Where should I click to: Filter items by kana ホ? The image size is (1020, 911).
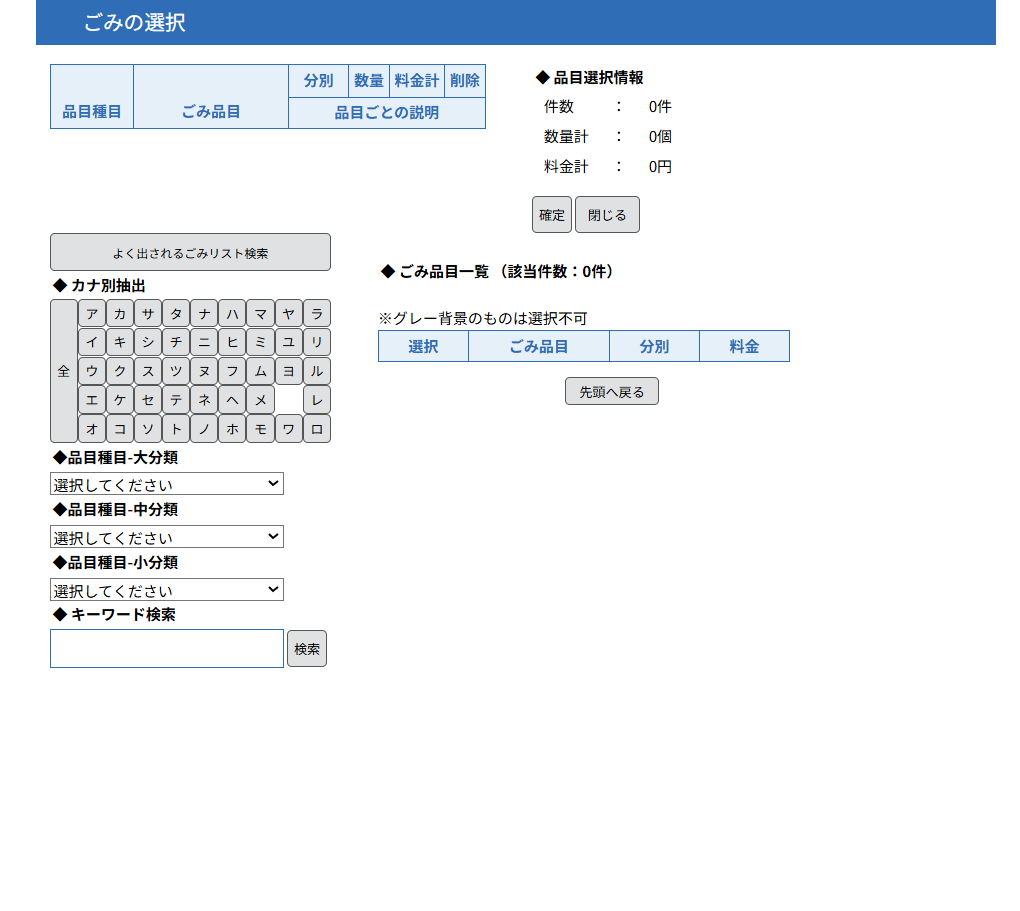[x=232, y=429]
